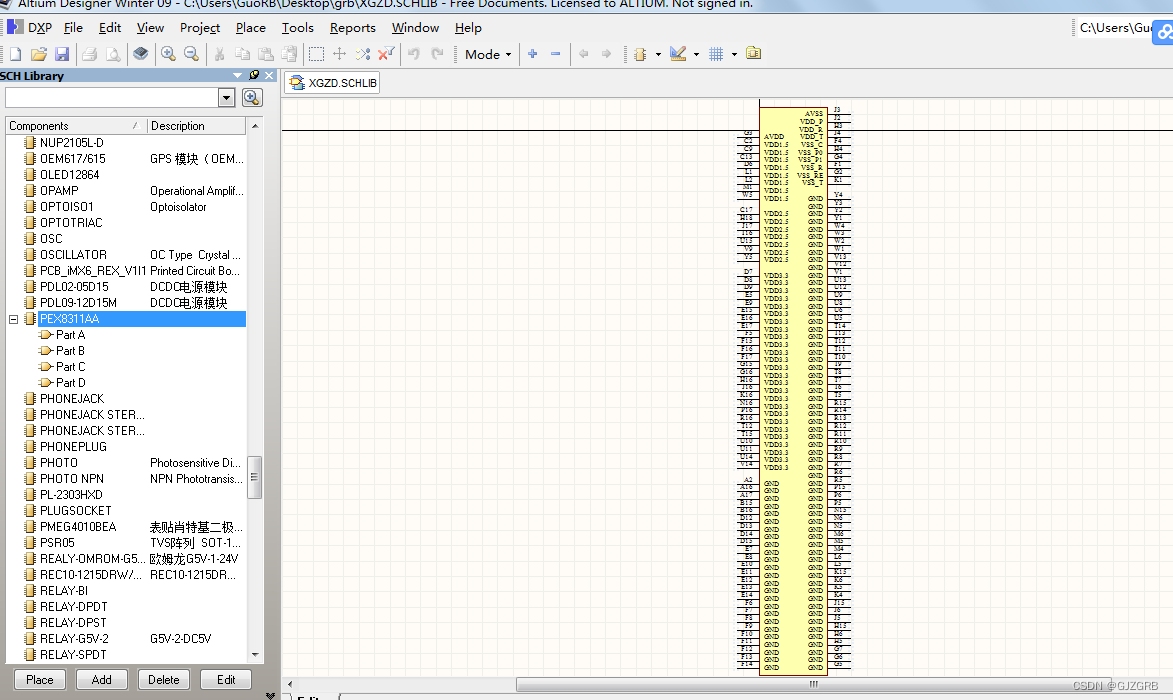Toggle sorting on the Components column header
Image resolution: width=1173 pixels, height=700 pixels.
coord(70,125)
